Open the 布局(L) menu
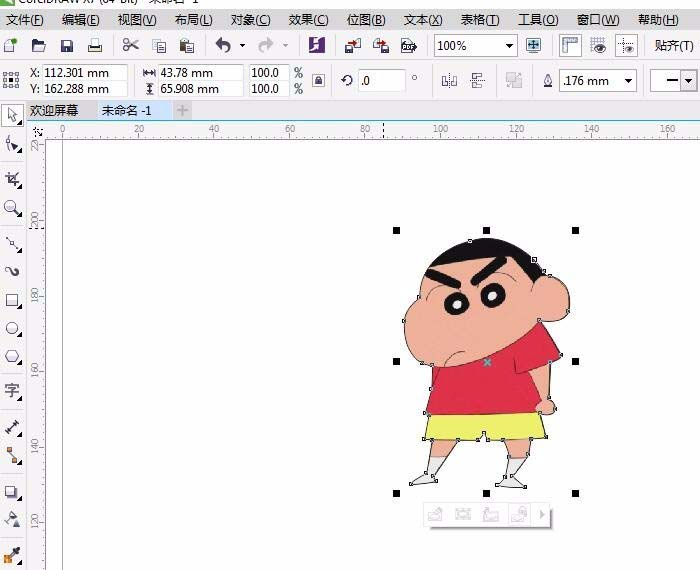This screenshot has height=570, width=700. [x=193, y=20]
